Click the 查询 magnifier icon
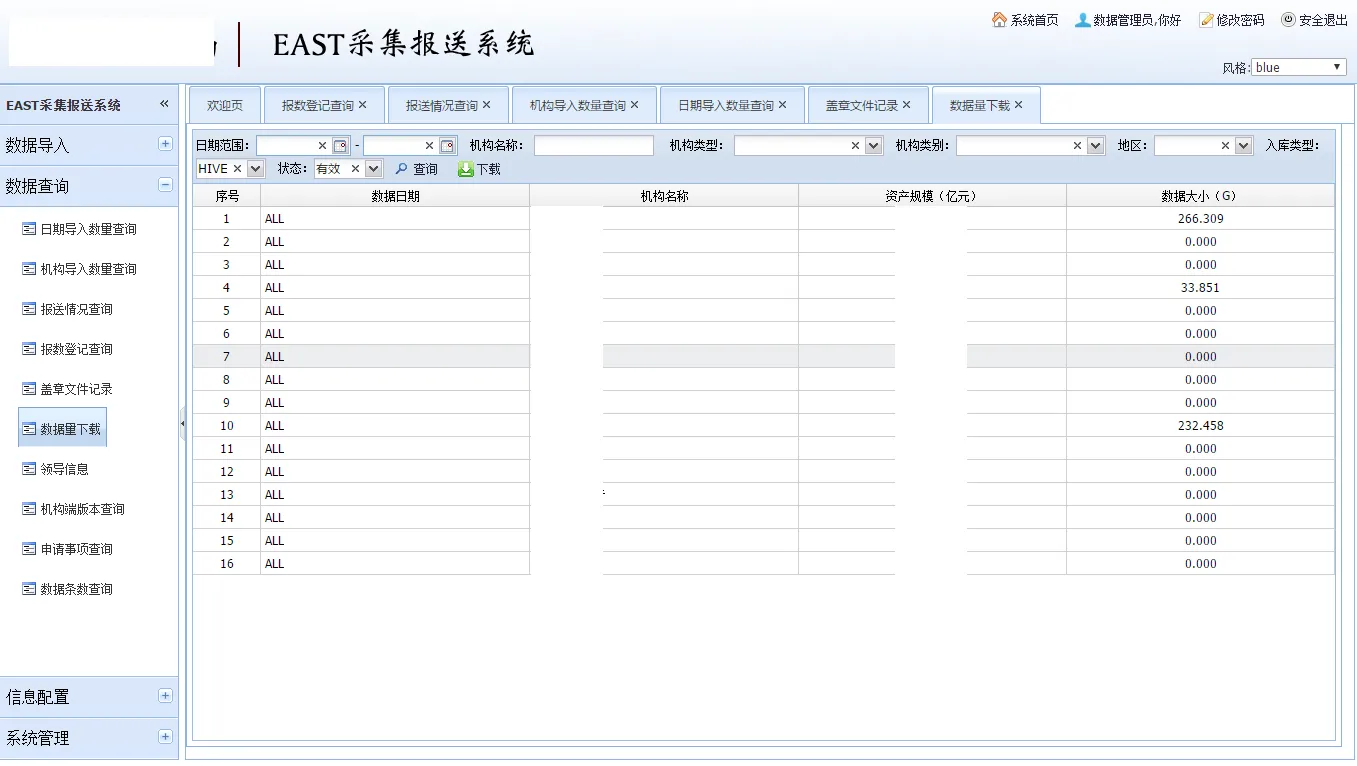Screen dimensions: 1357x766 [402, 169]
